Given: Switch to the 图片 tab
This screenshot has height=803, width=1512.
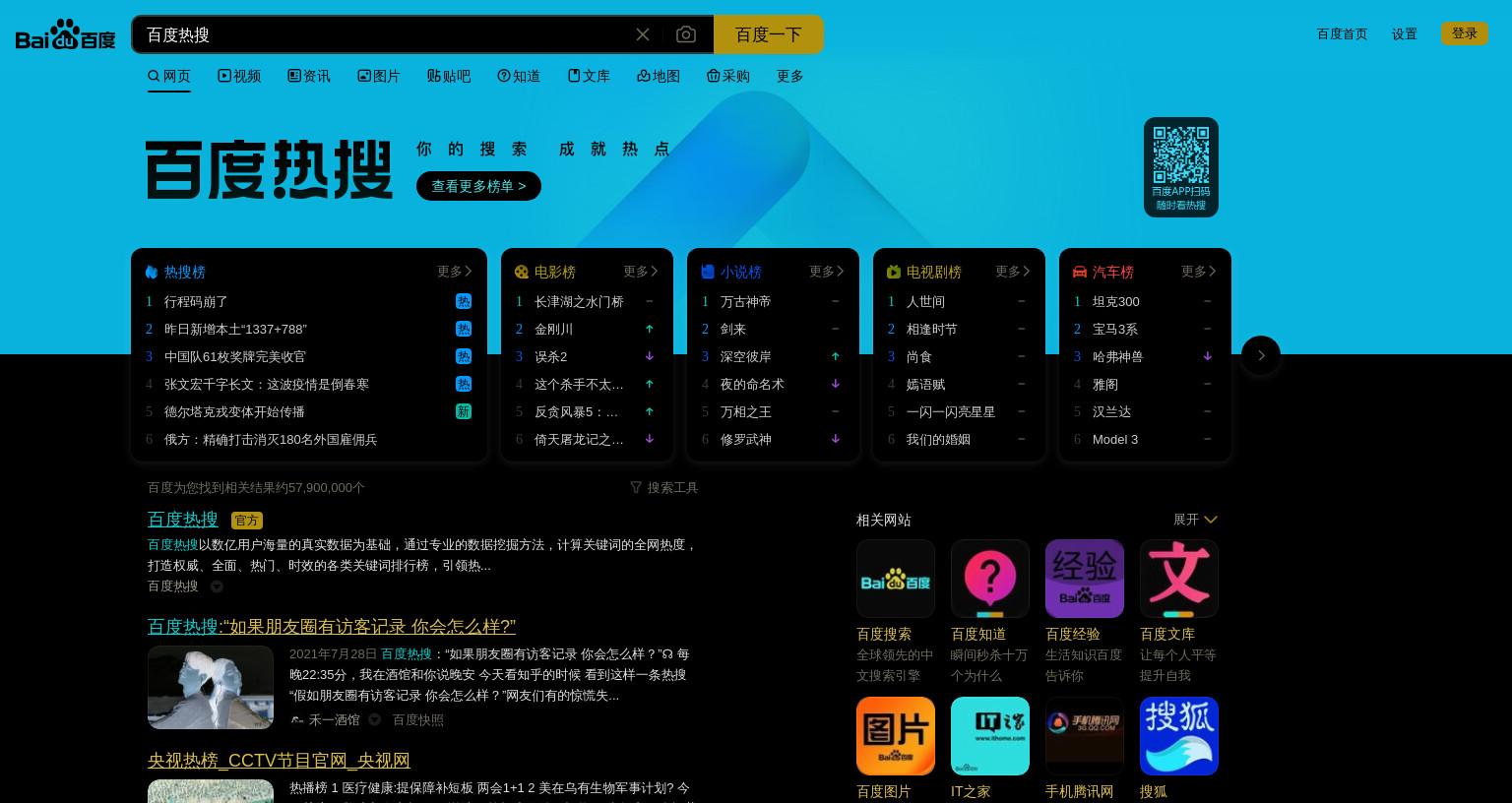Looking at the screenshot, I should (x=379, y=76).
